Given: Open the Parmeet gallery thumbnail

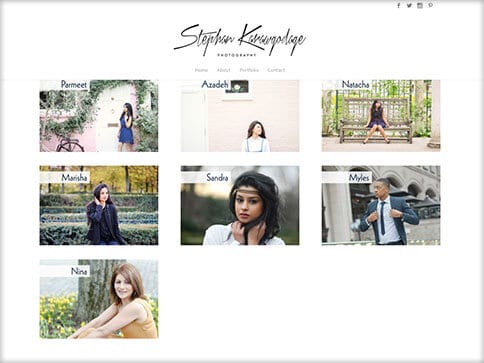Looking at the screenshot, I should pos(99,116).
